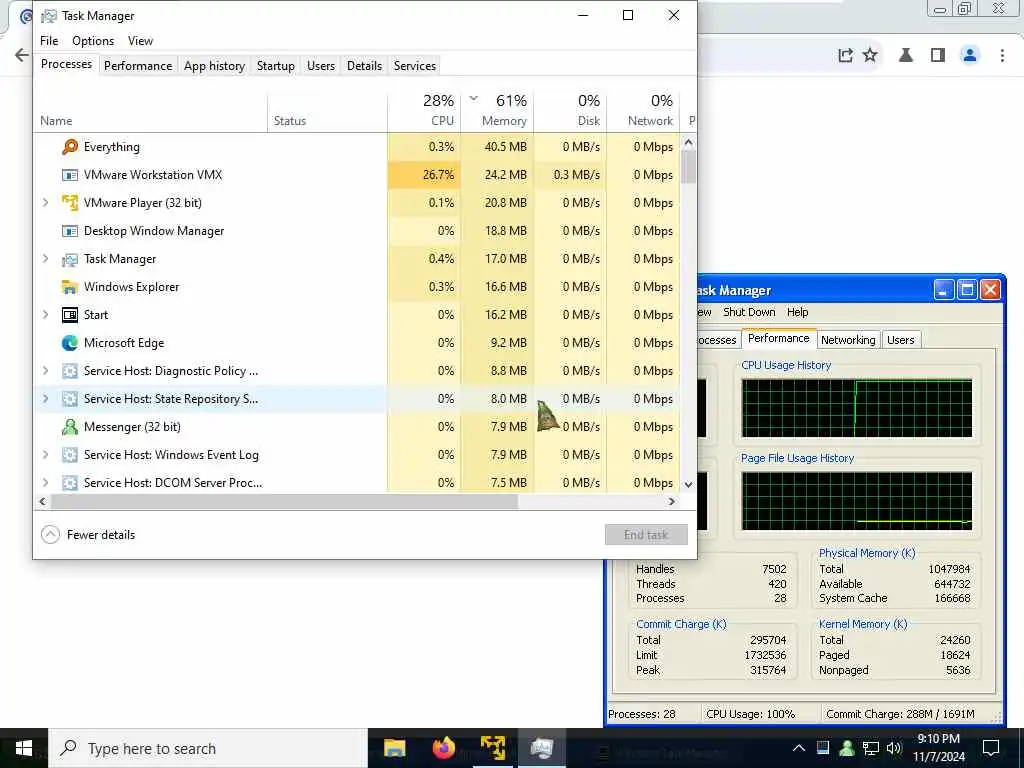Screen dimensions: 1024x768
Task: Click the Microsoft Edge process icon
Action: click(70, 343)
